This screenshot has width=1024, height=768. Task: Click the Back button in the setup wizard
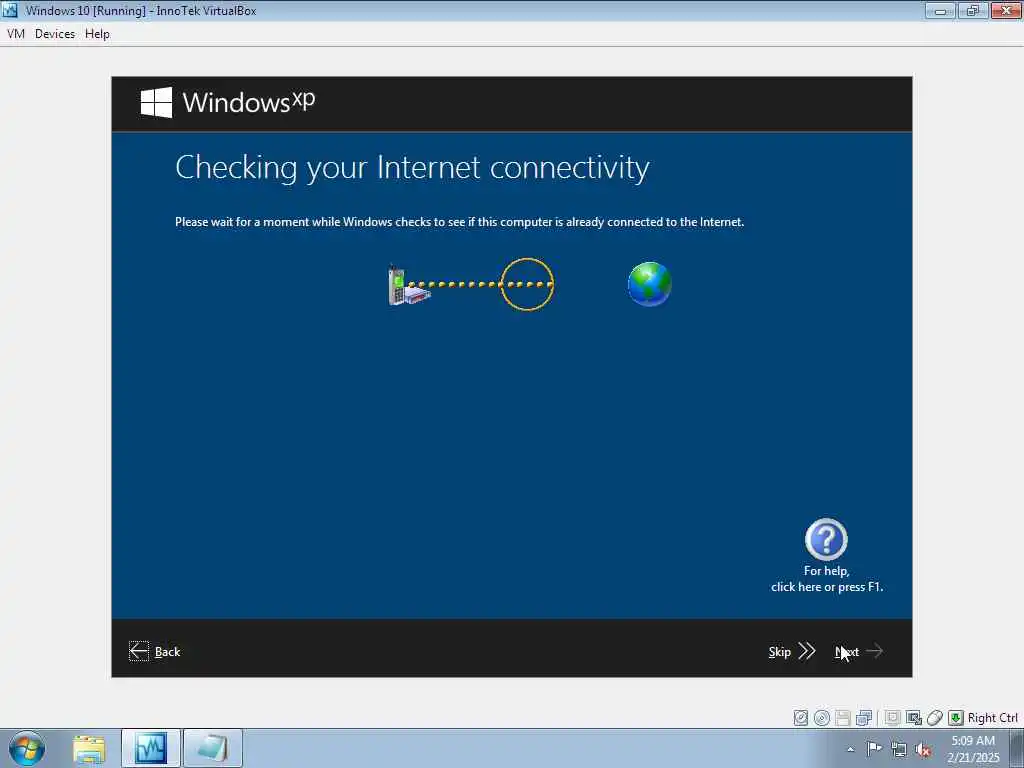(155, 651)
